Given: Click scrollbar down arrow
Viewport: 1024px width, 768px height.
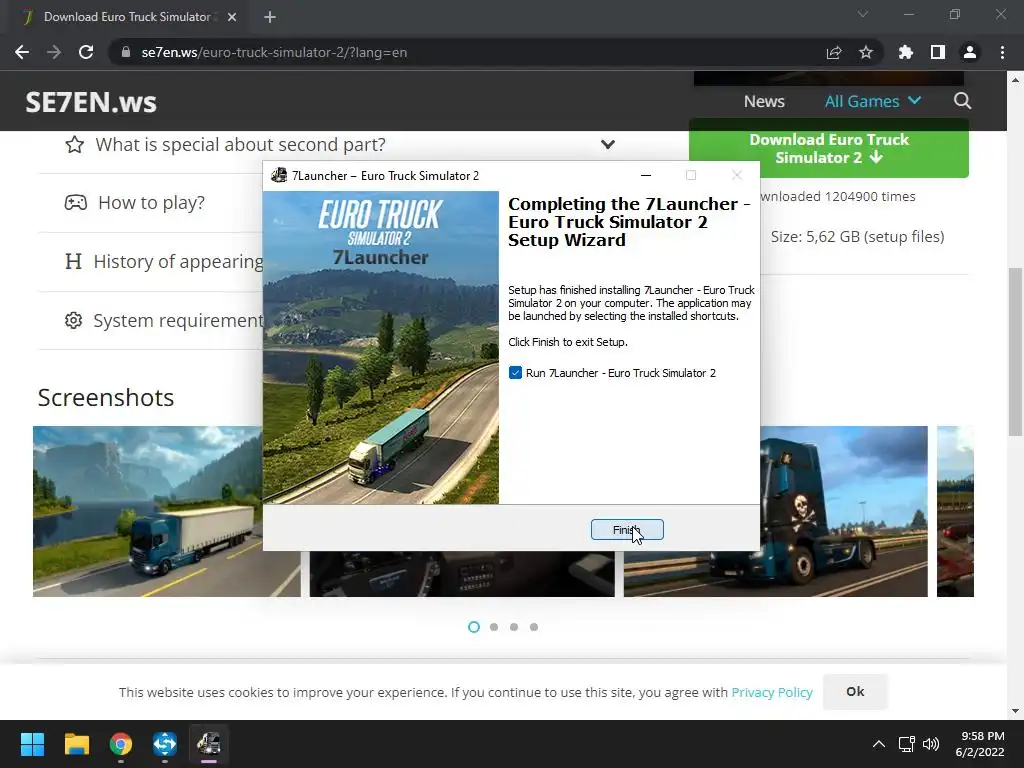Looking at the screenshot, I should pos(1015,711).
